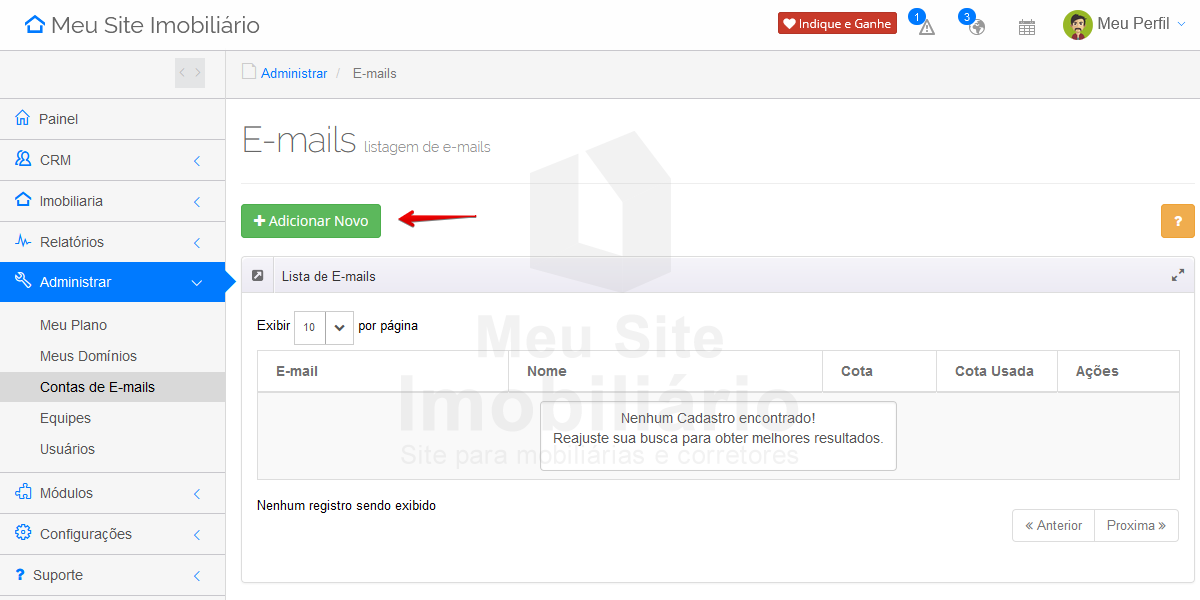Expand the Lista de E-mails panel fullscreen

[1177, 276]
